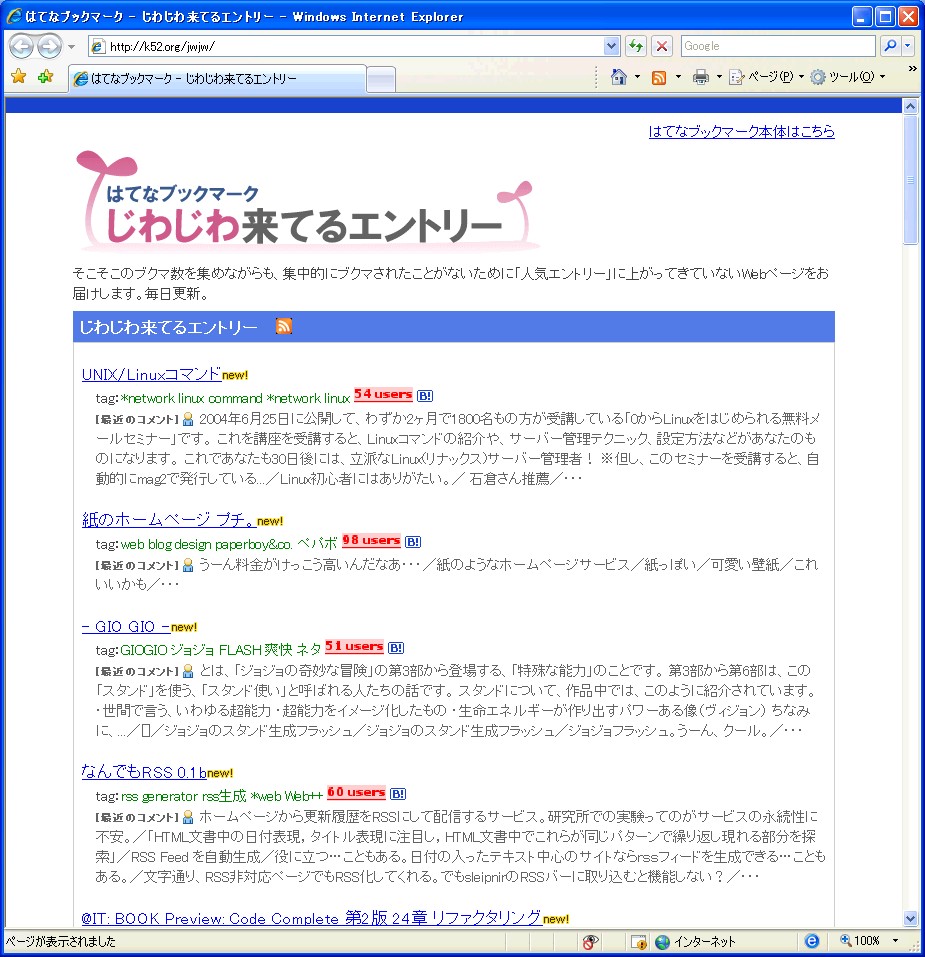Click the popup blocker icon in status bar

(639, 942)
